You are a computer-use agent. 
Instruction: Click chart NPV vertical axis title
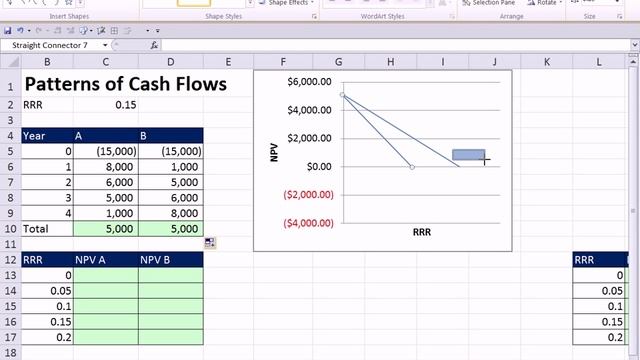(x=274, y=152)
